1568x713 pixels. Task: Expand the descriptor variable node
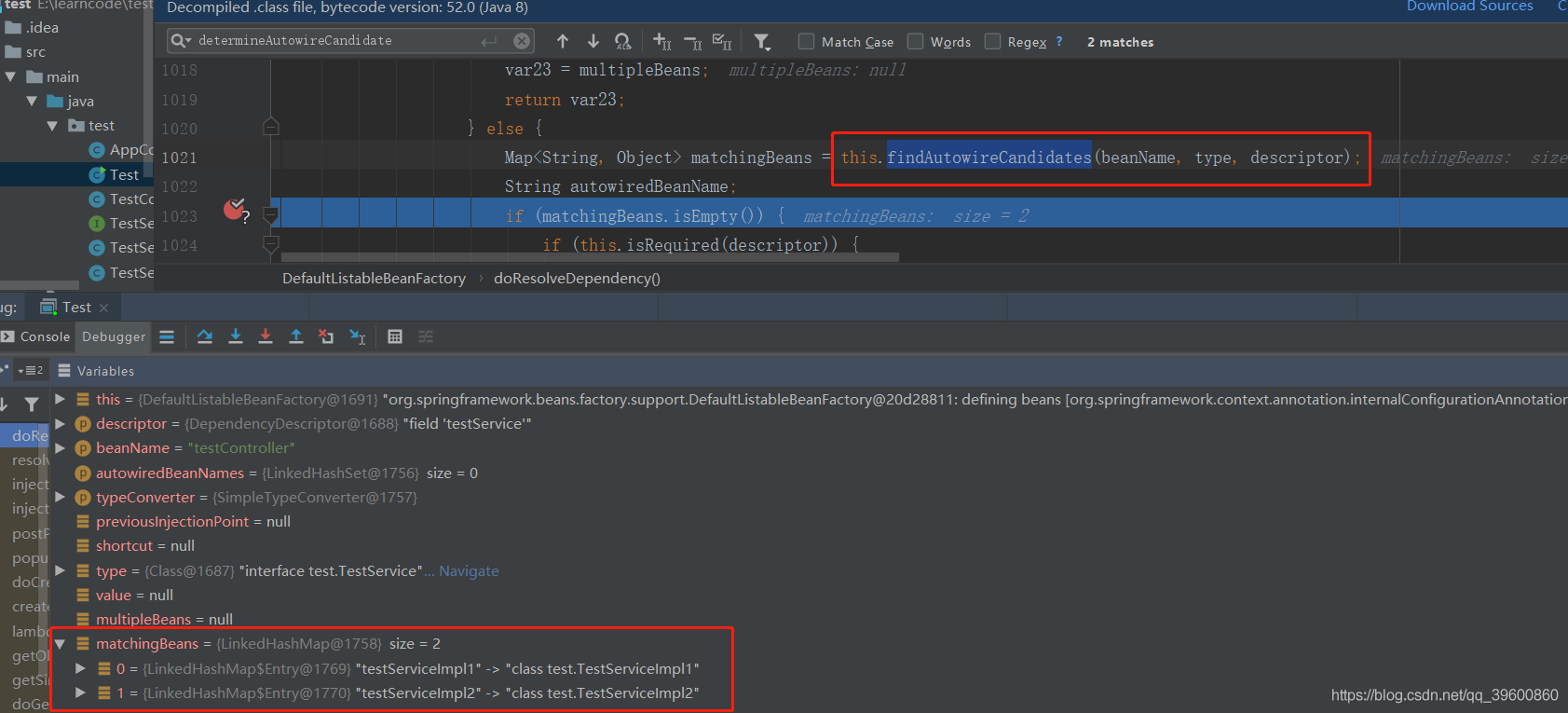pyautogui.click(x=60, y=423)
